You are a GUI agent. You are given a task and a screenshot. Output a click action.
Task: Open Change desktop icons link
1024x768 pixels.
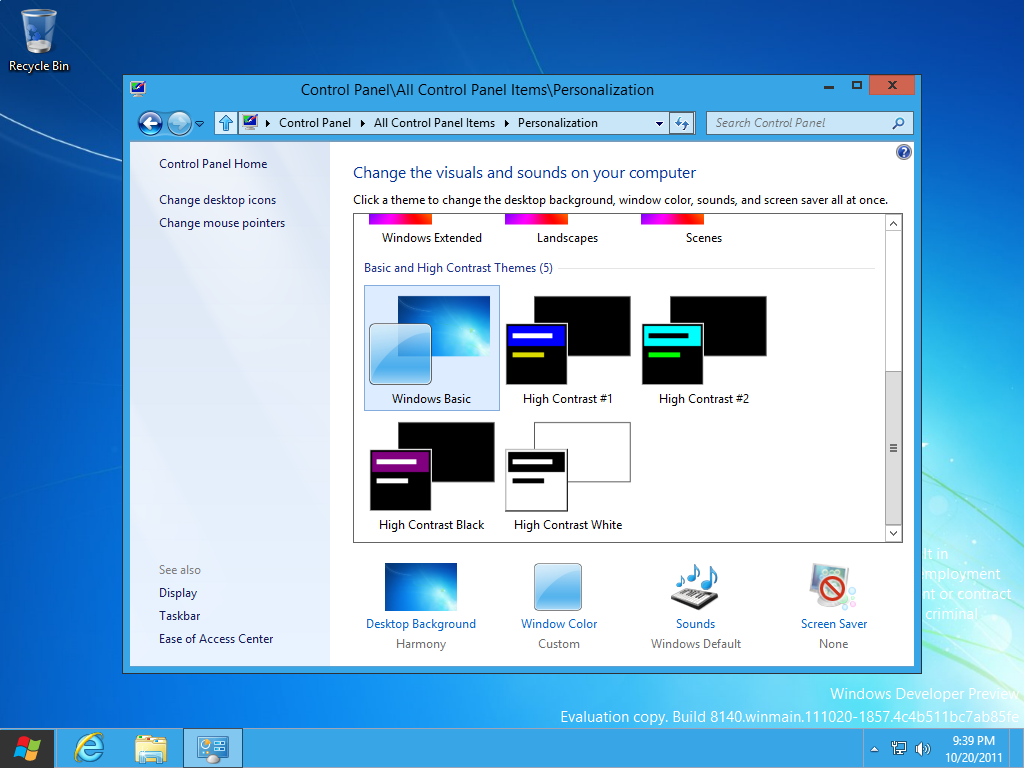pyautogui.click(x=217, y=200)
